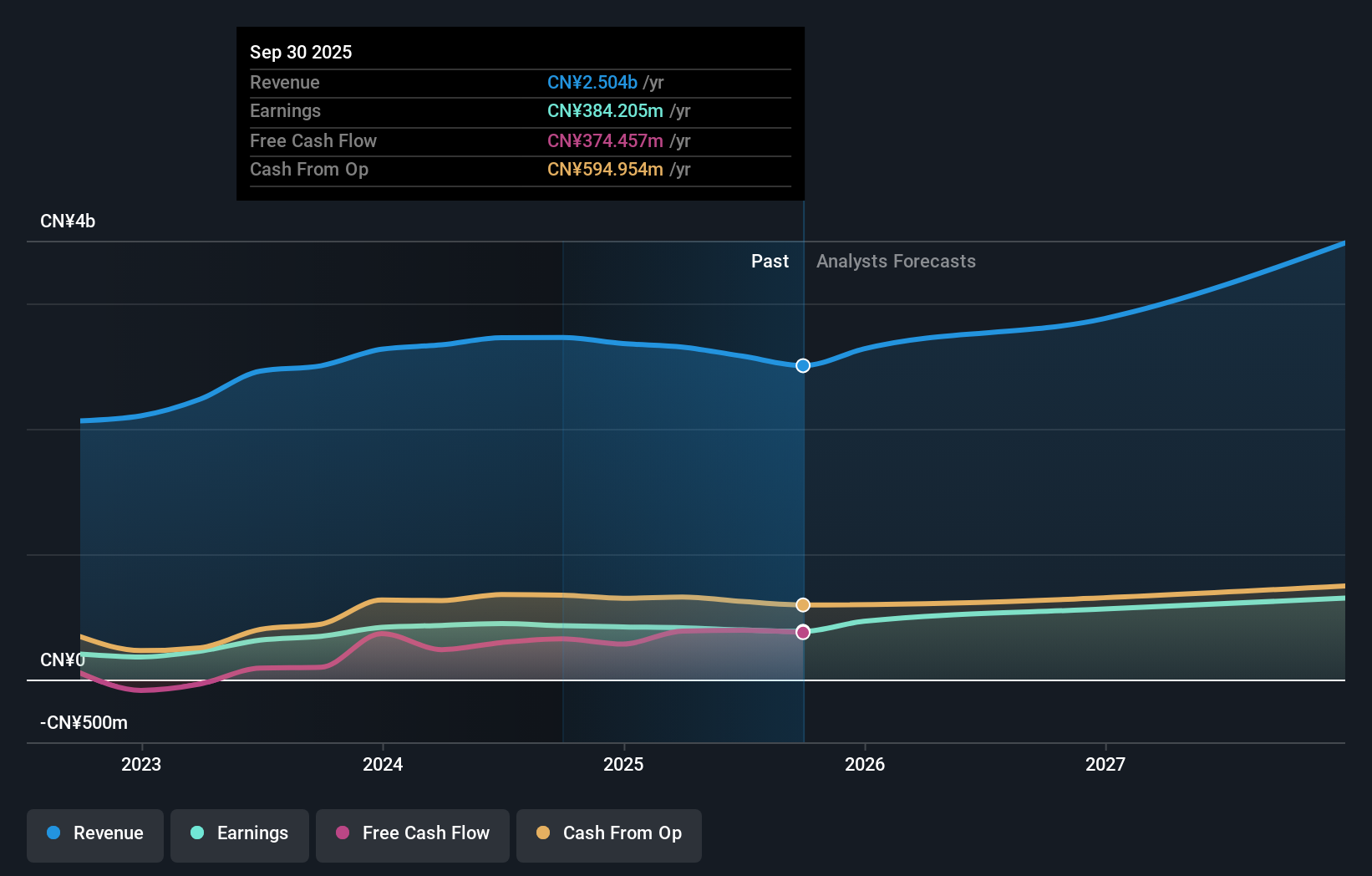
Task: Open the Free Cash Flow legend filter
Action: click(412, 833)
